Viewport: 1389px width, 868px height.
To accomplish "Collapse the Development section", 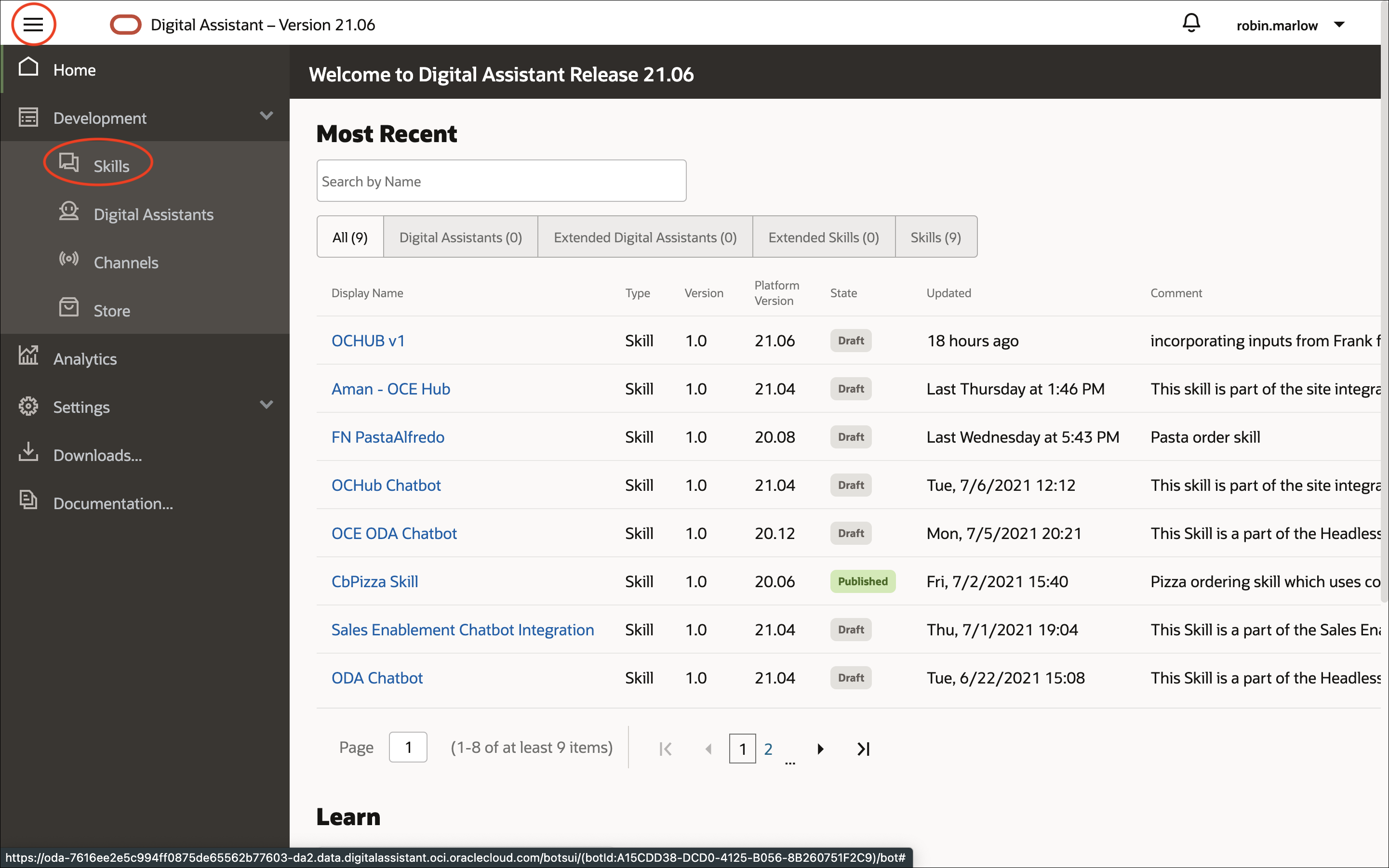I will tap(266, 116).
